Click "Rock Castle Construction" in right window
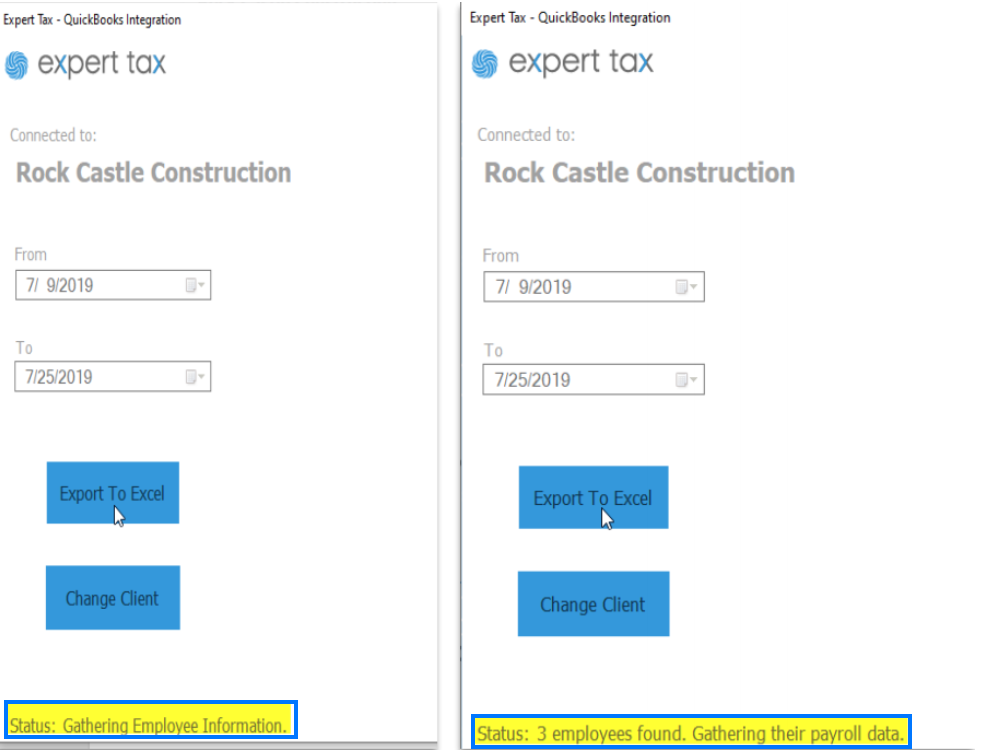 click(639, 173)
